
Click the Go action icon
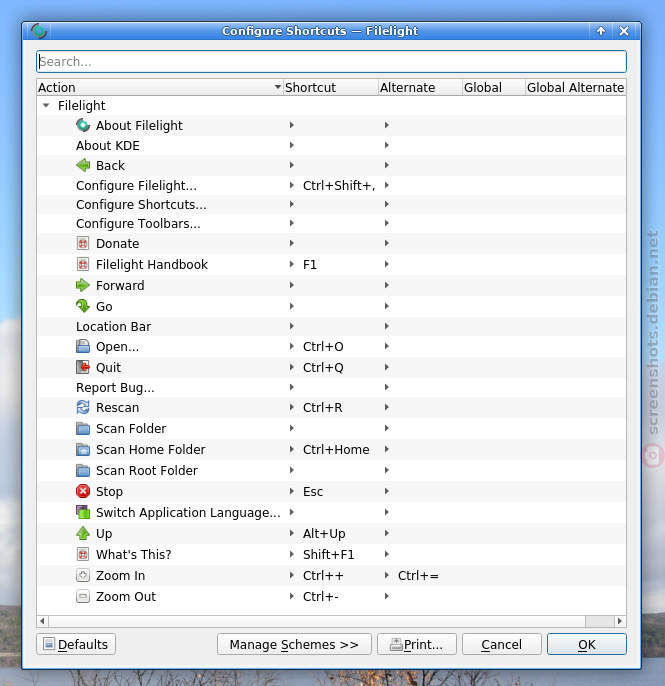(83, 306)
